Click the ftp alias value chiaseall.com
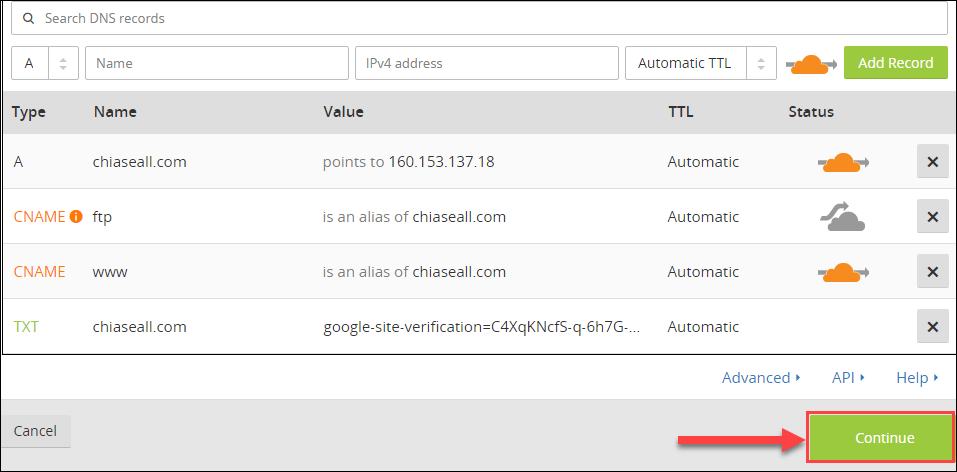Image resolution: width=957 pixels, height=472 pixels. coord(459,217)
